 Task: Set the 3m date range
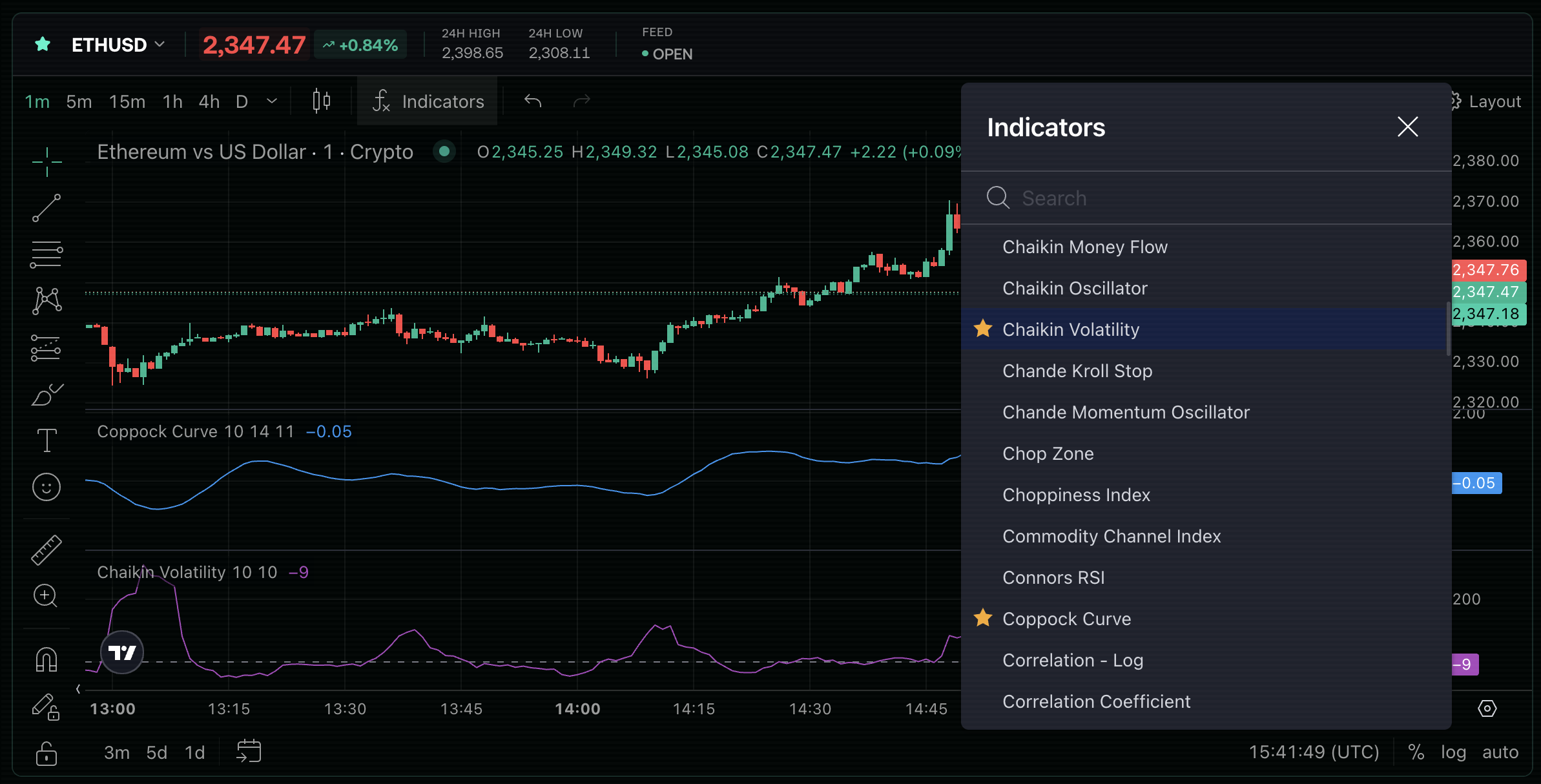[117, 752]
